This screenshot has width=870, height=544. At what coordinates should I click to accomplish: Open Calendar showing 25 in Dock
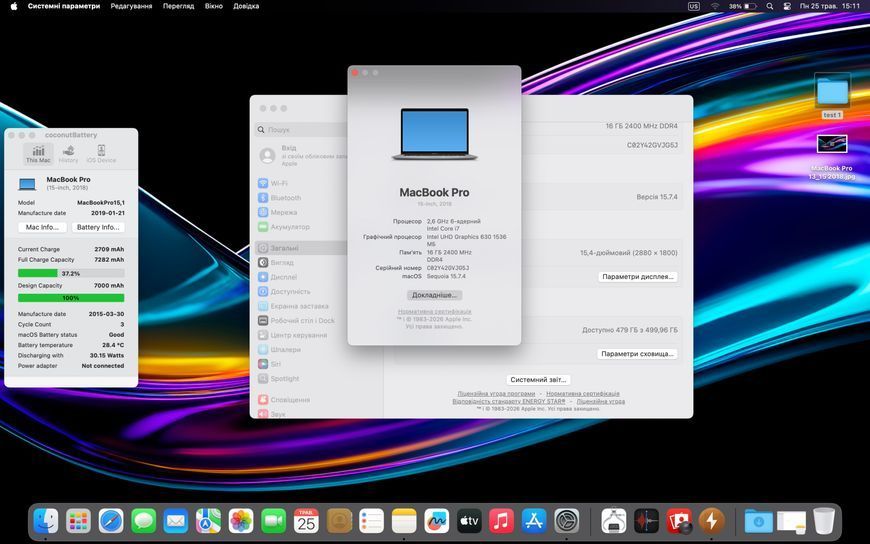(x=306, y=521)
